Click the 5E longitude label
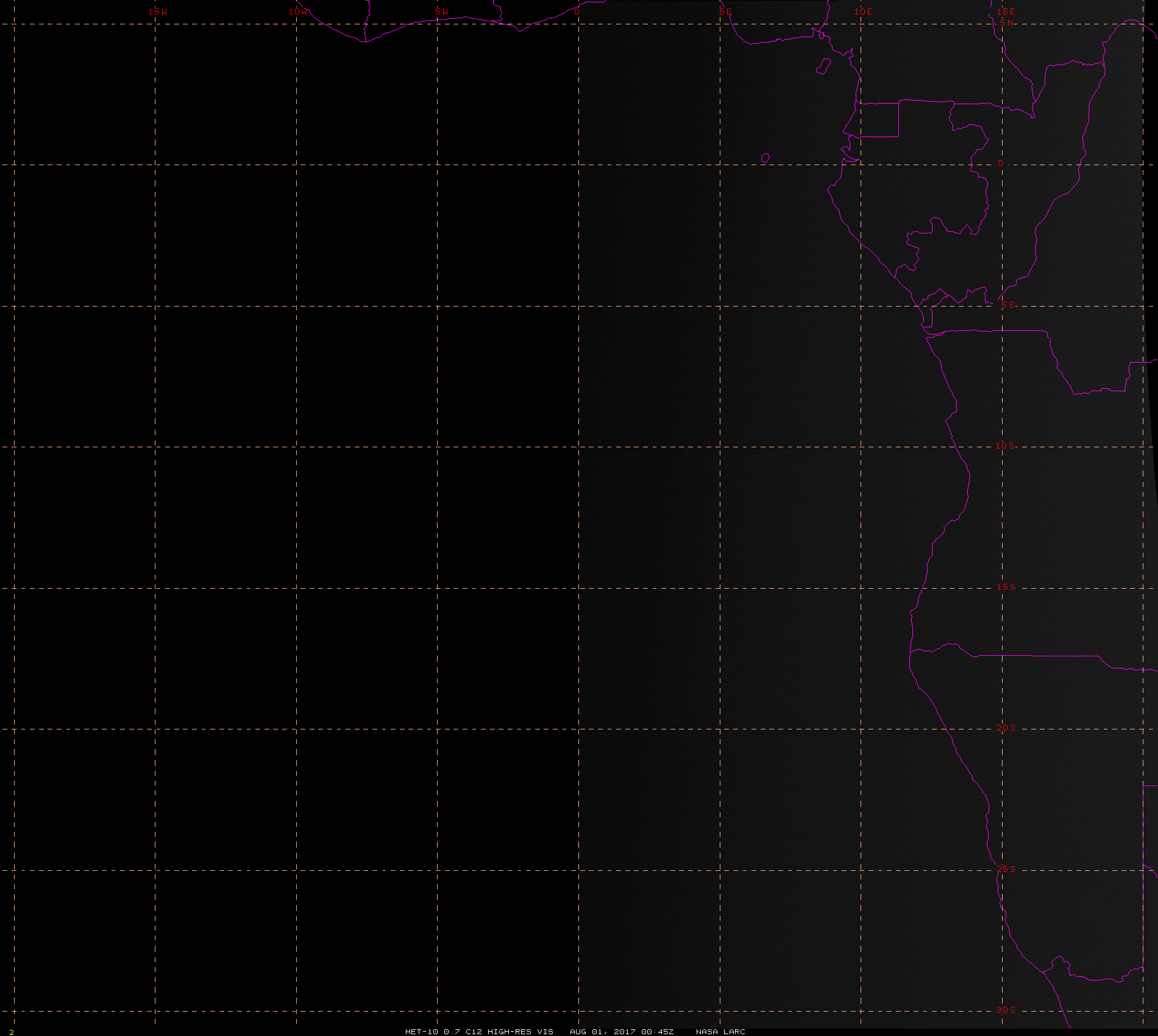This screenshot has width=1158, height=1036. [725, 12]
